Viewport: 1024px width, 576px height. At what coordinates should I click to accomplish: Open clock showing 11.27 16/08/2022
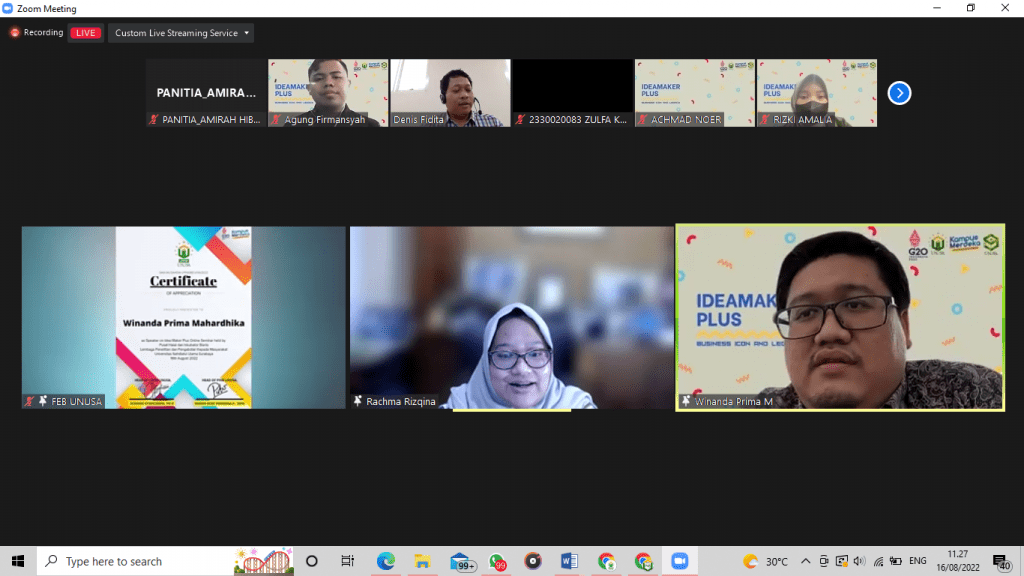coord(958,561)
